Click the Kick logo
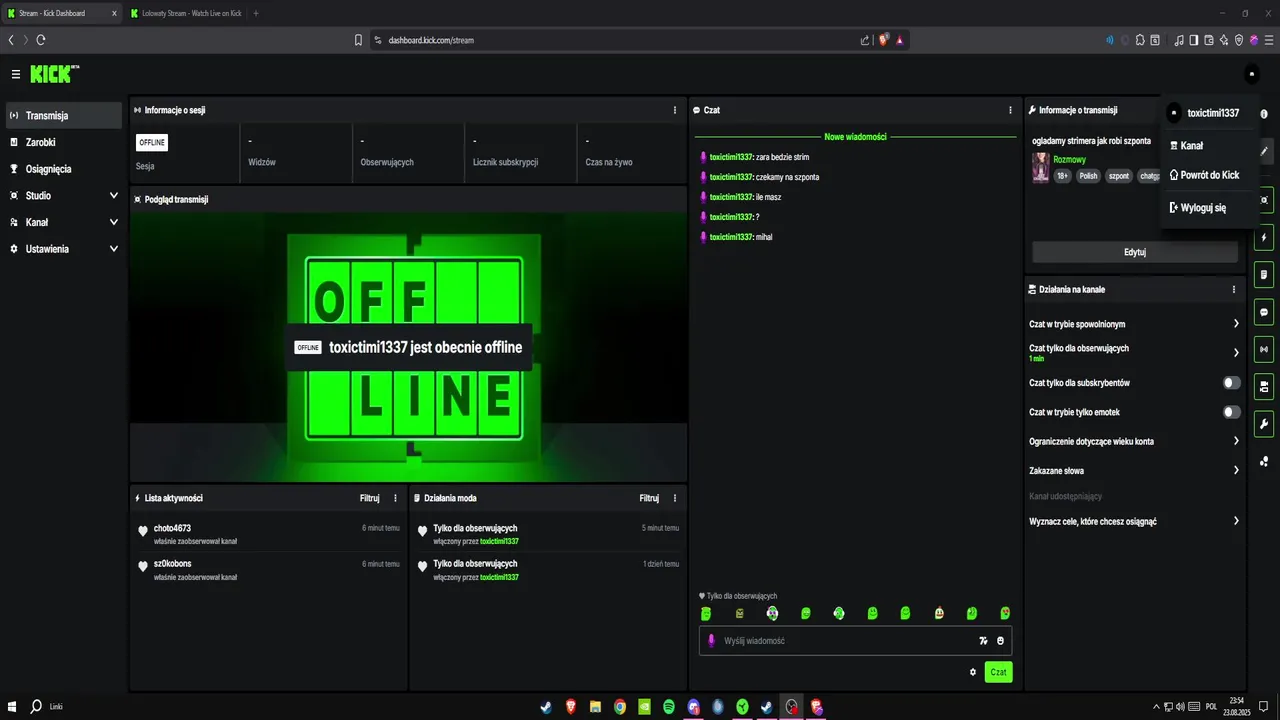The height and width of the screenshot is (720, 1280). coord(54,74)
